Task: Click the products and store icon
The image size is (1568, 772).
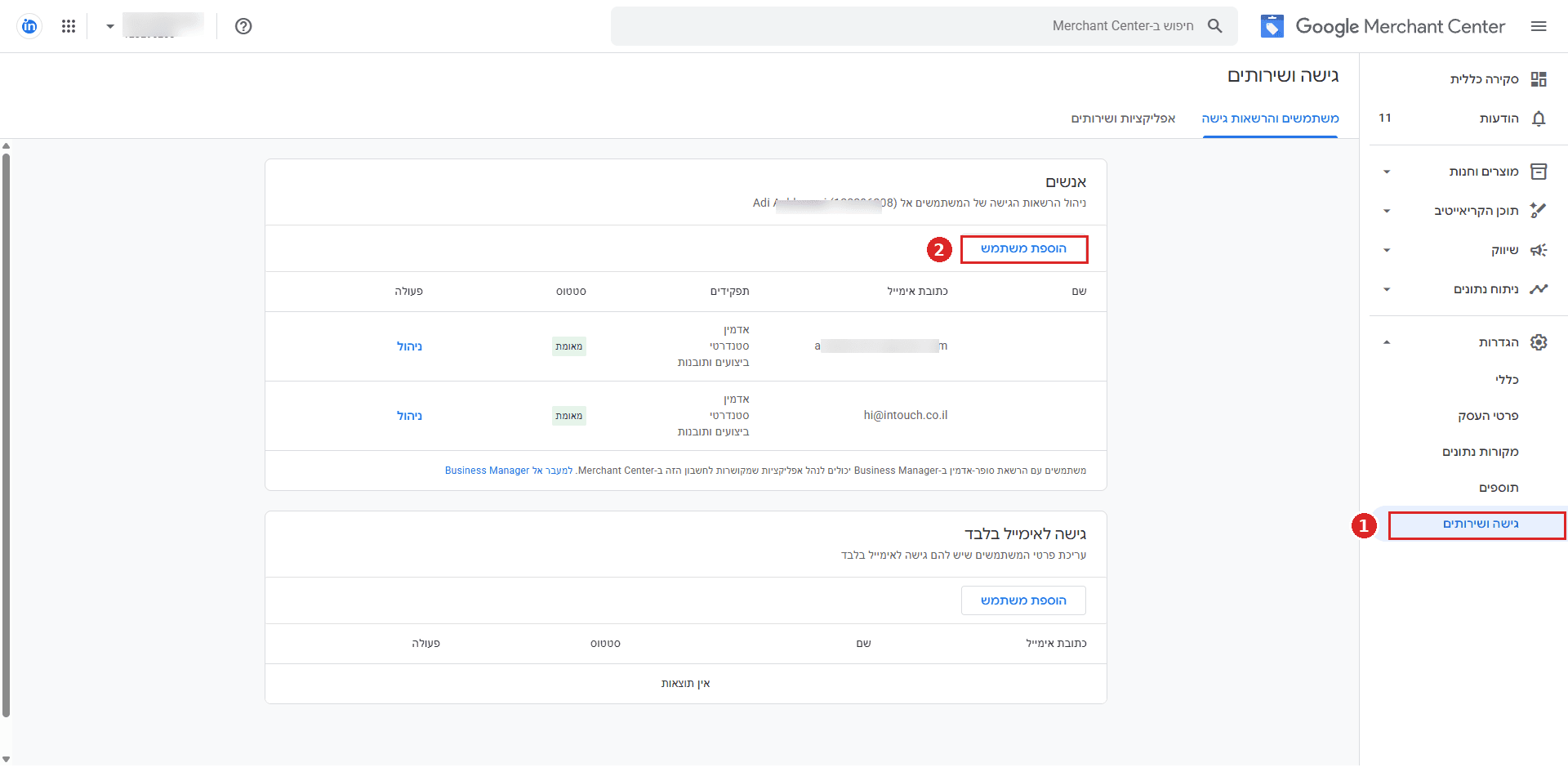Action: [1539, 172]
